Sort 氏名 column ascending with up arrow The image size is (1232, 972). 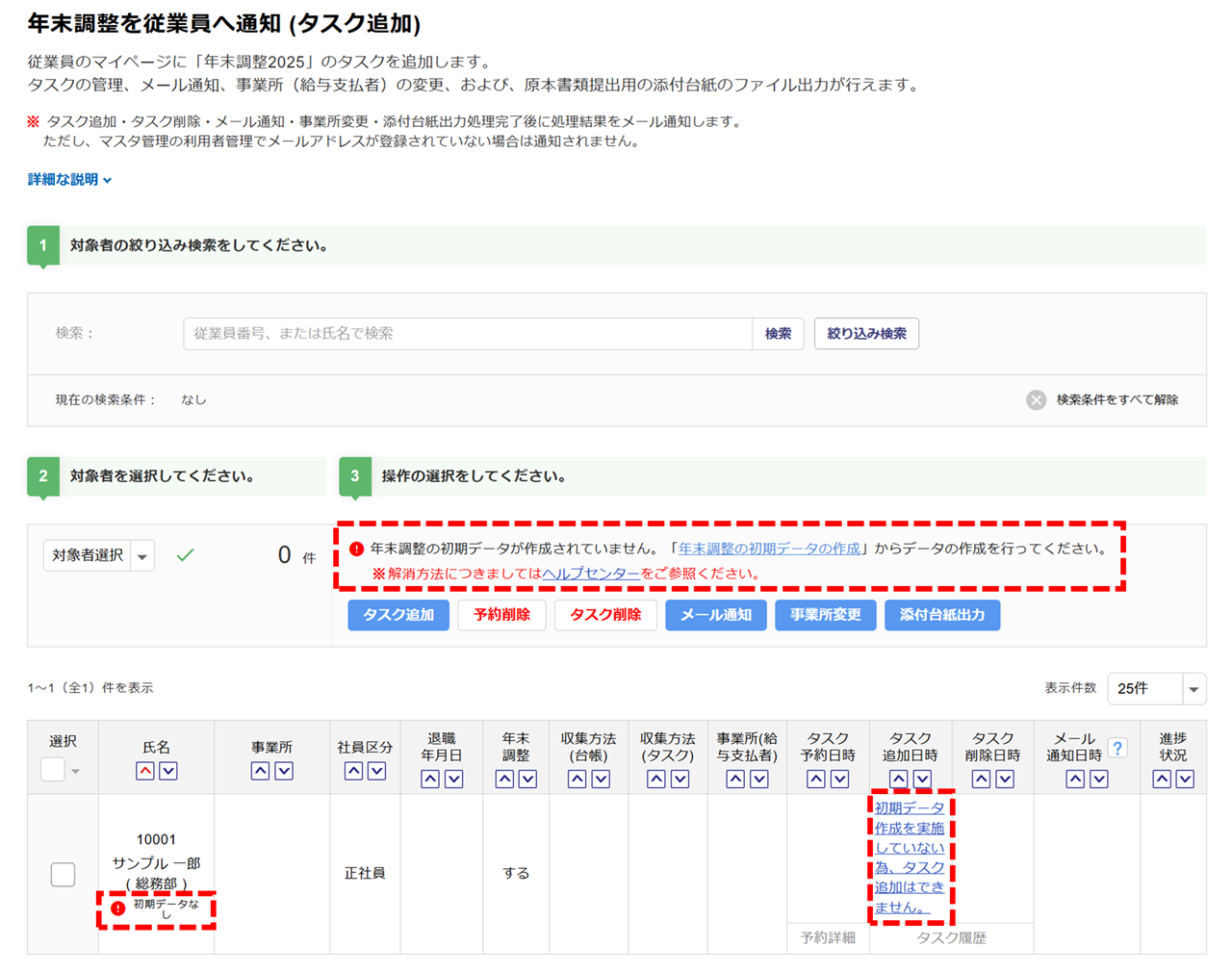(144, 771)
